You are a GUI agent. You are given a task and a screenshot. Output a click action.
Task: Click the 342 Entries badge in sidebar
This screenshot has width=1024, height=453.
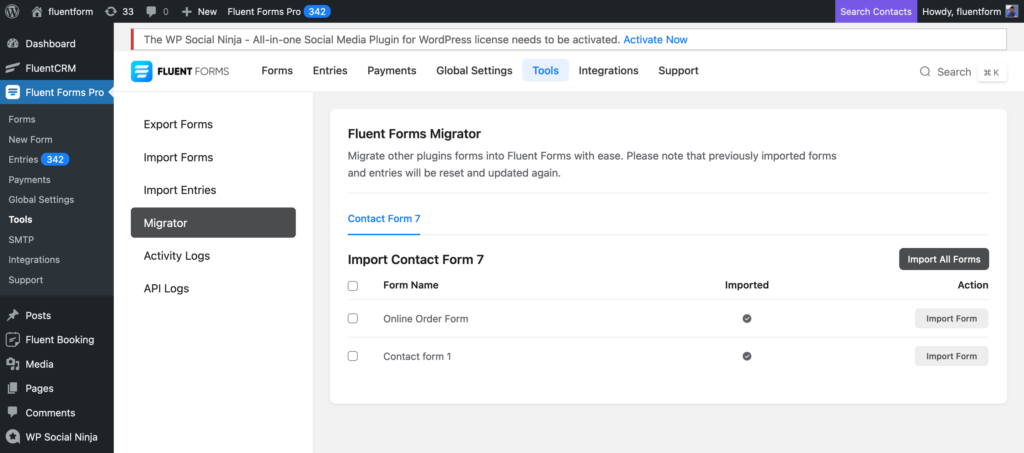coord(55,159)
